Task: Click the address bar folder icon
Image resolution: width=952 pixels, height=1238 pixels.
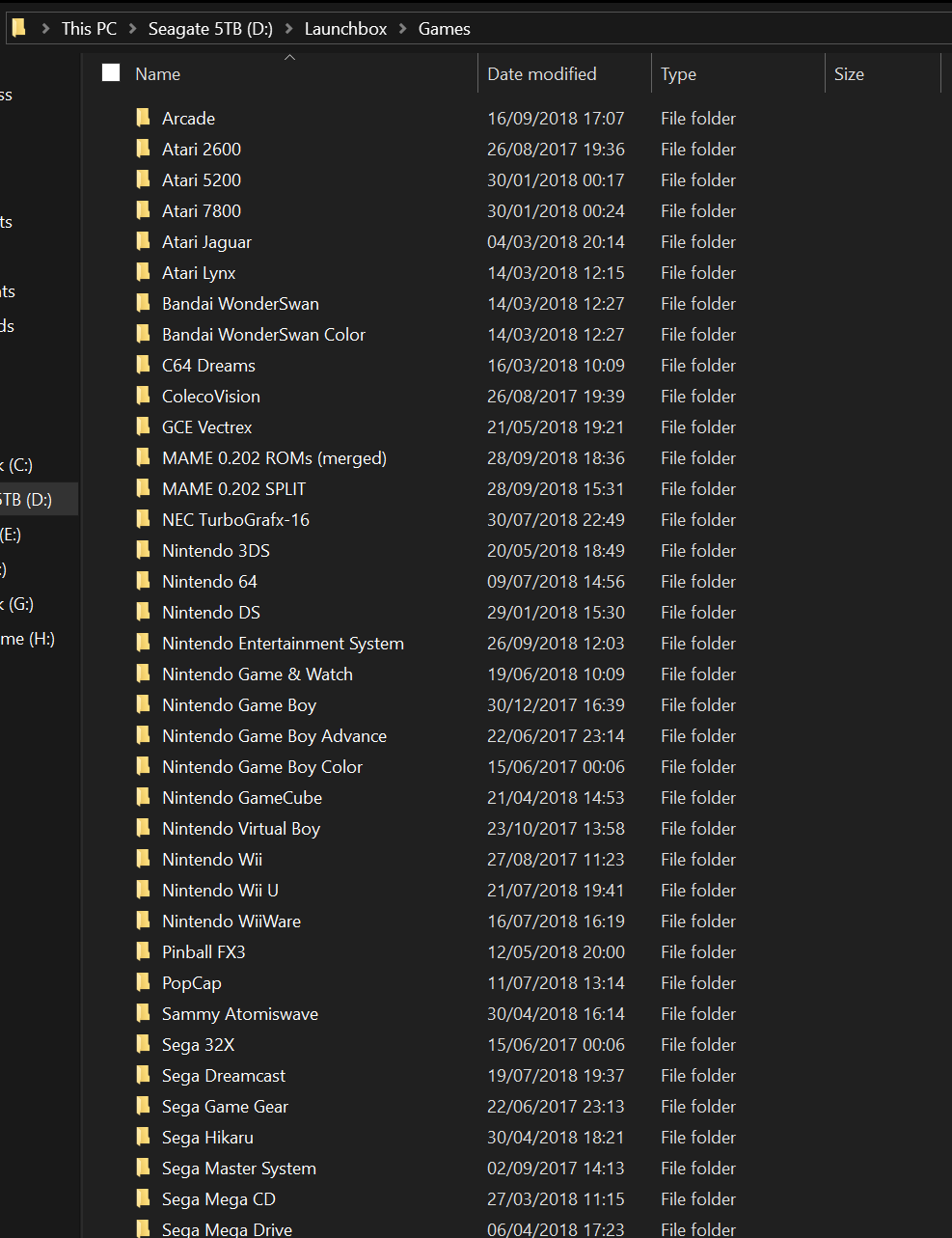Action: point(18,28)
